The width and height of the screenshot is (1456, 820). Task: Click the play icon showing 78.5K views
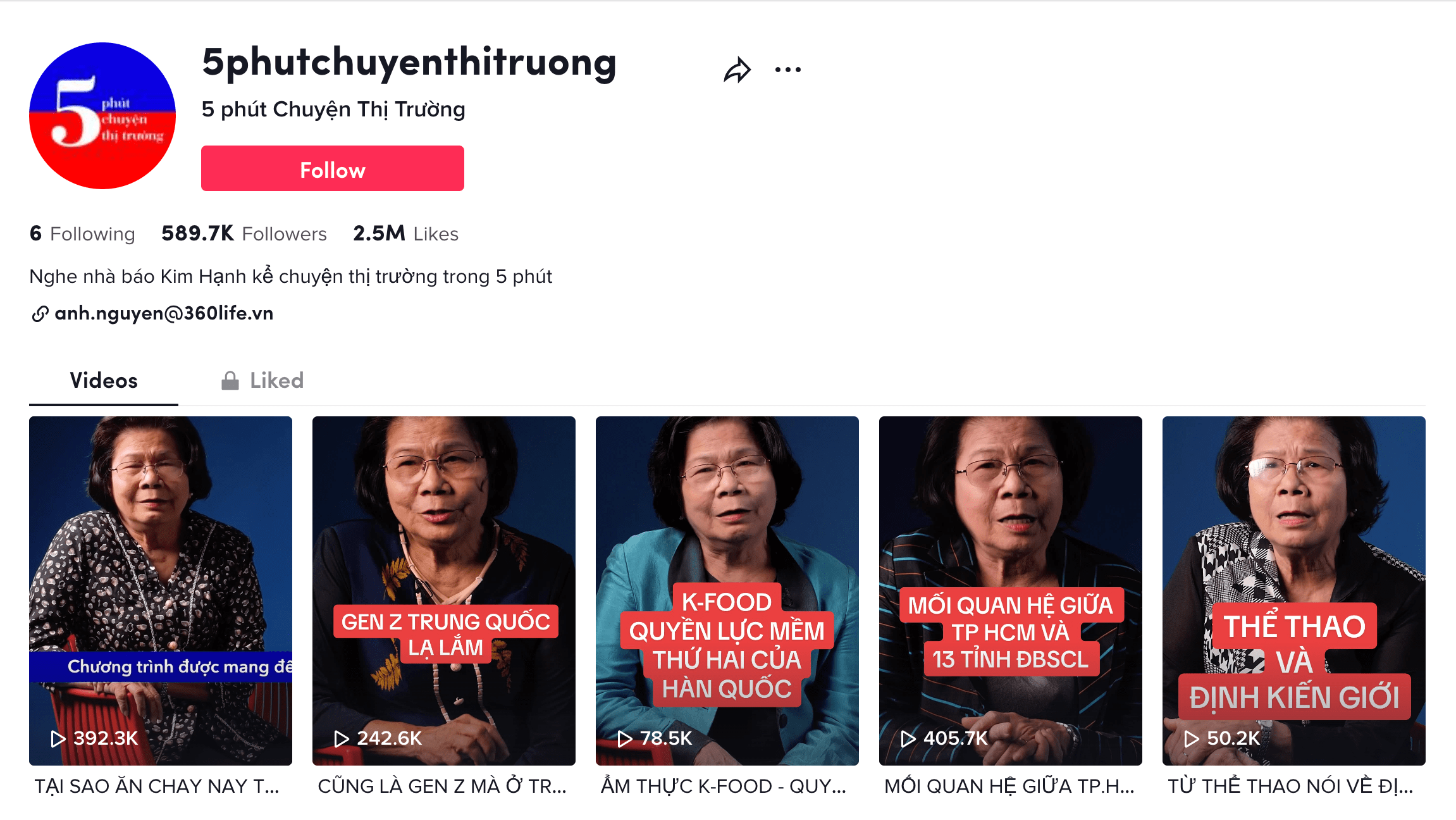point(624,738)
